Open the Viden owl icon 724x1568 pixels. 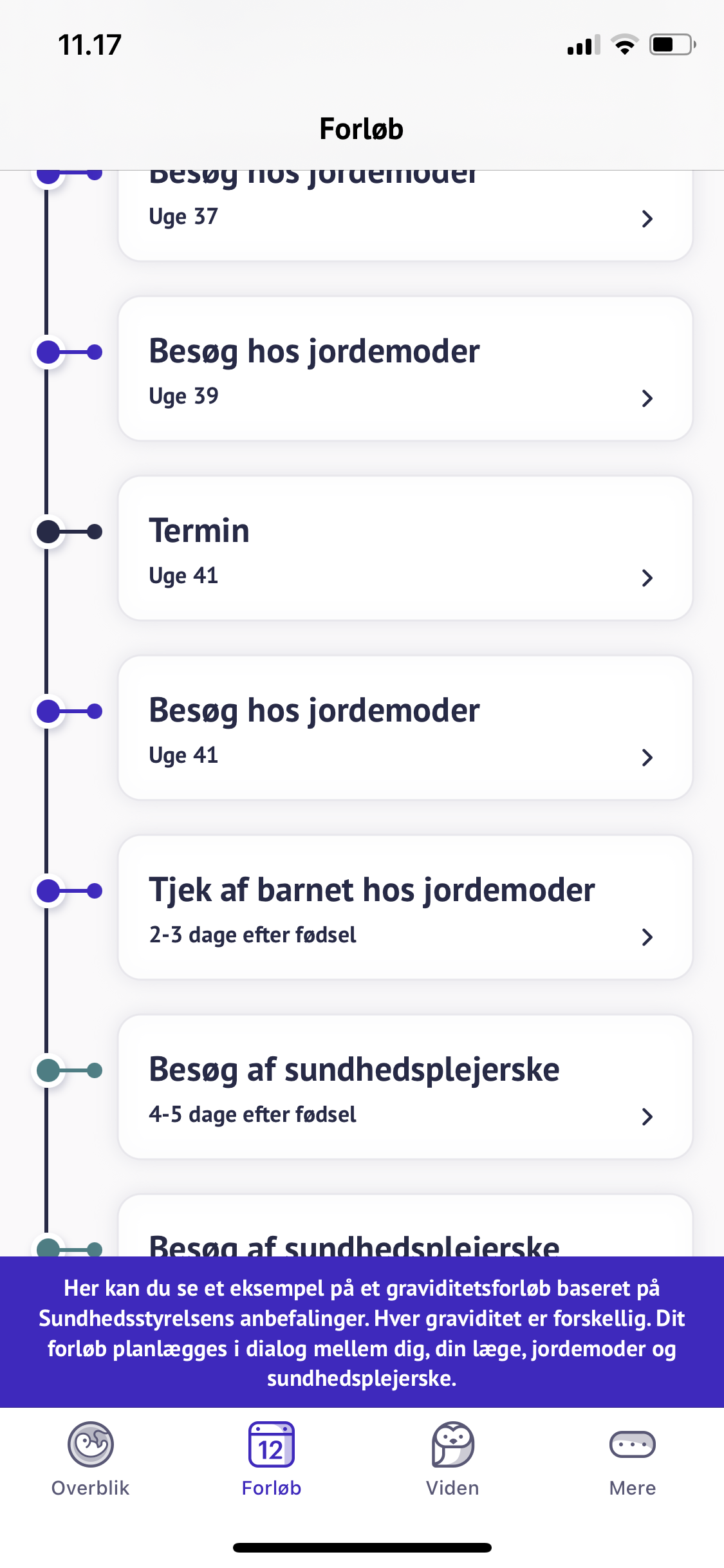coord(452,1444)
